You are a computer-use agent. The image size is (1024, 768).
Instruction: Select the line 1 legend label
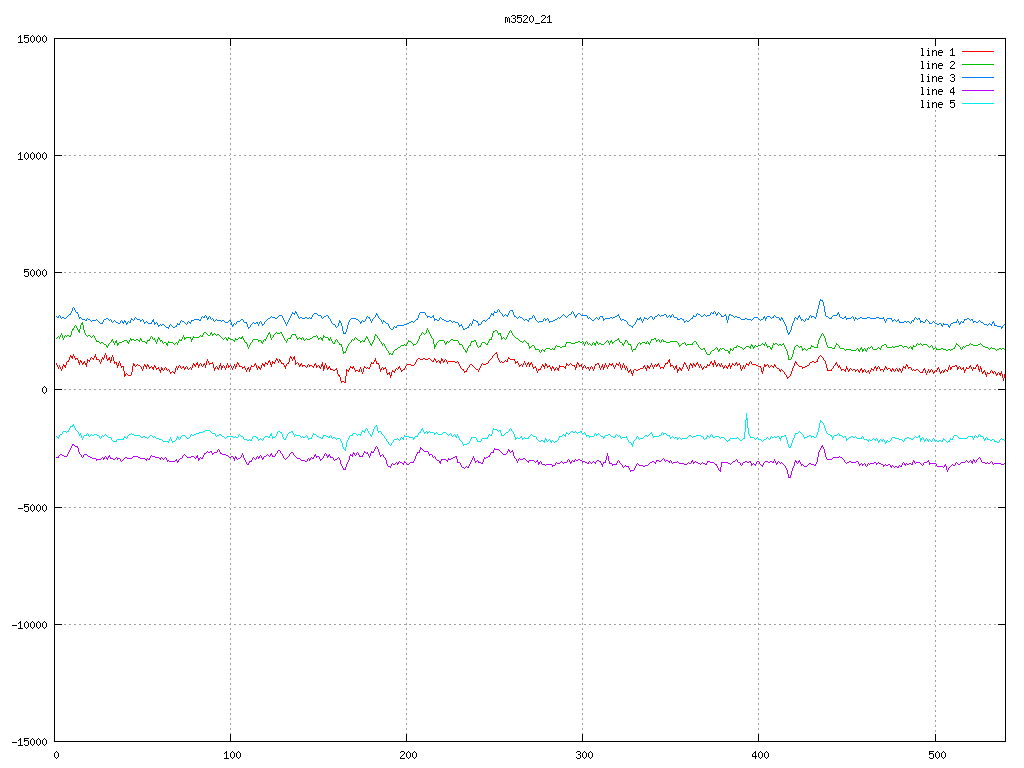coord(937,52)
